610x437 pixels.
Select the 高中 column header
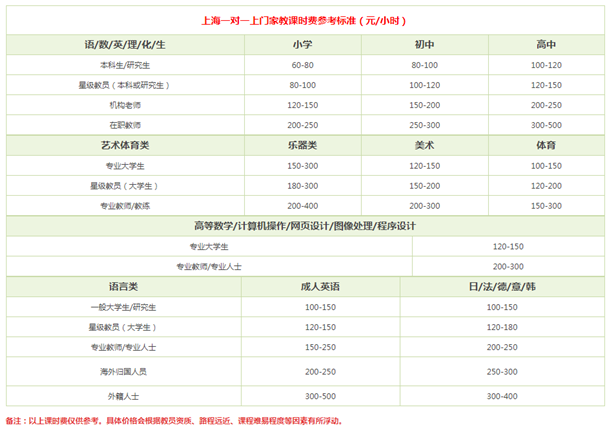click(546, 46)
